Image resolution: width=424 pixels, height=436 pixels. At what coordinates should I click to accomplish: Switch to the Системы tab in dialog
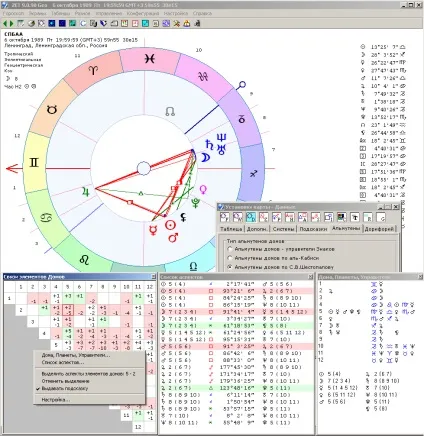point(283,229)
